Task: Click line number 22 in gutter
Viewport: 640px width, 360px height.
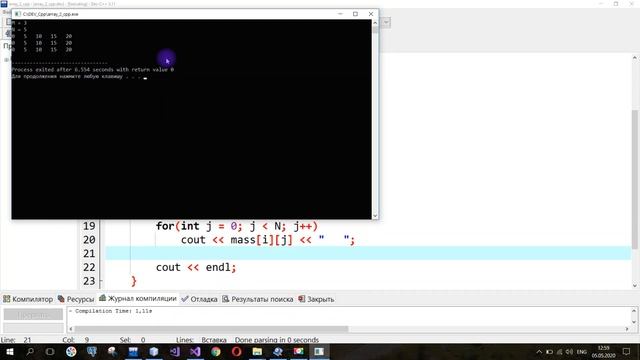Action: 89,267
